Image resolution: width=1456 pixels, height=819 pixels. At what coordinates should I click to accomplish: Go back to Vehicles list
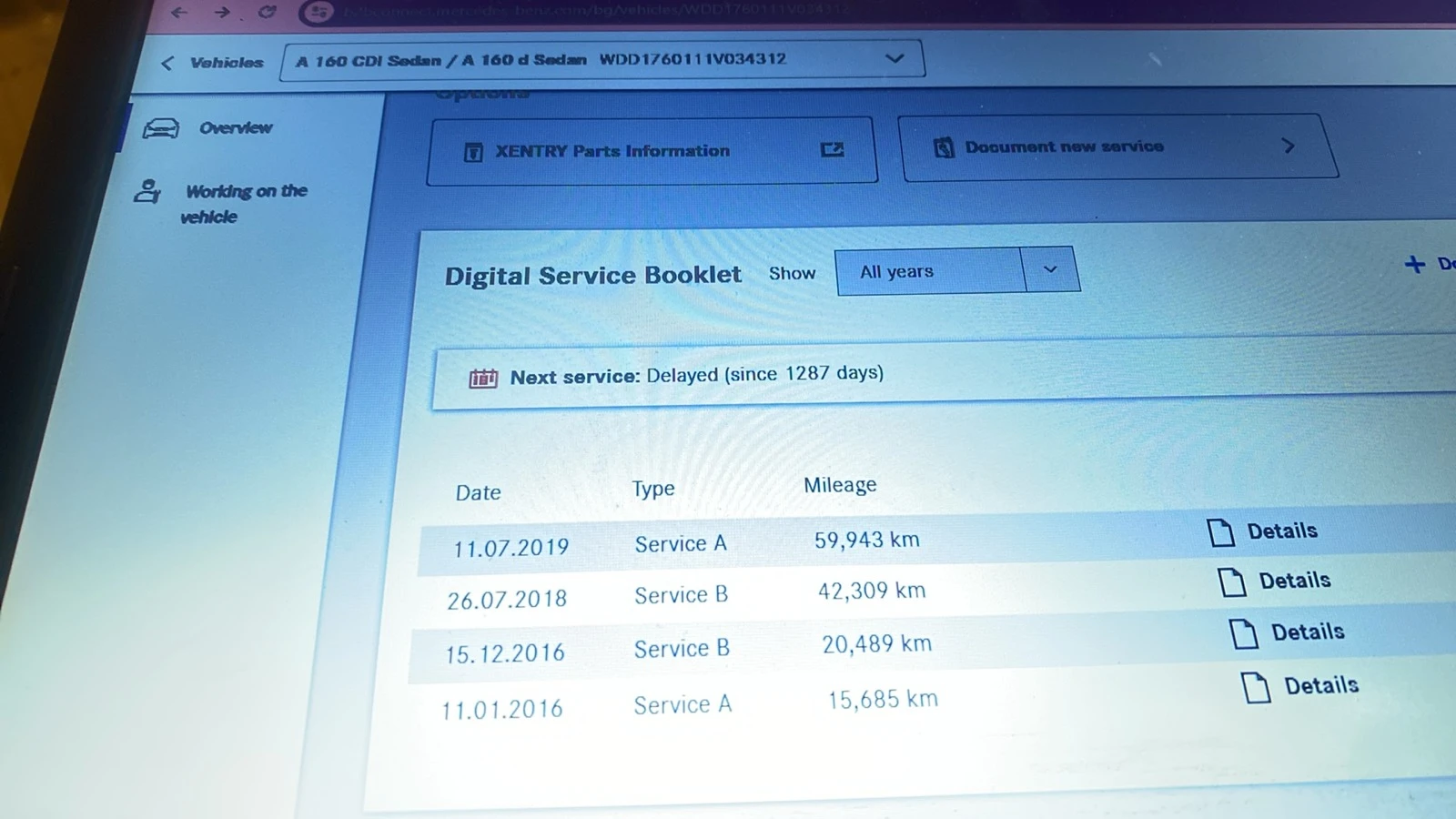pos(212,63)
